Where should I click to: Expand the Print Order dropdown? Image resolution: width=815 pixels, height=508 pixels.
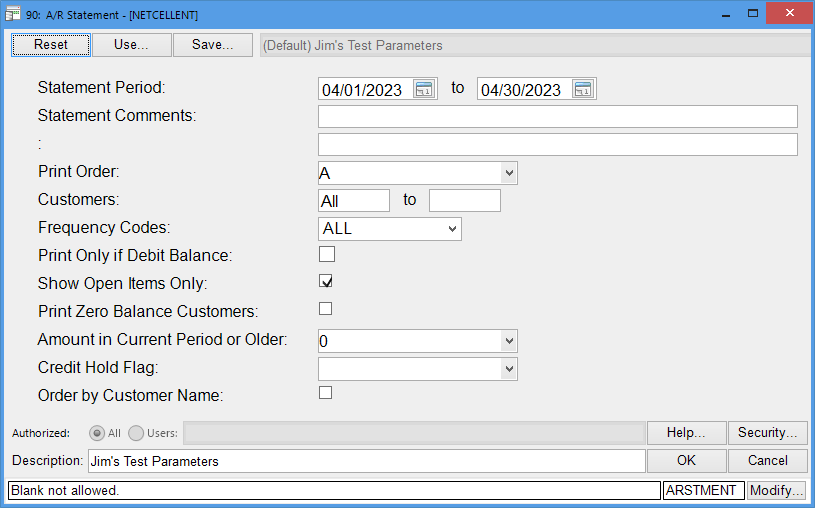point(509,173)
